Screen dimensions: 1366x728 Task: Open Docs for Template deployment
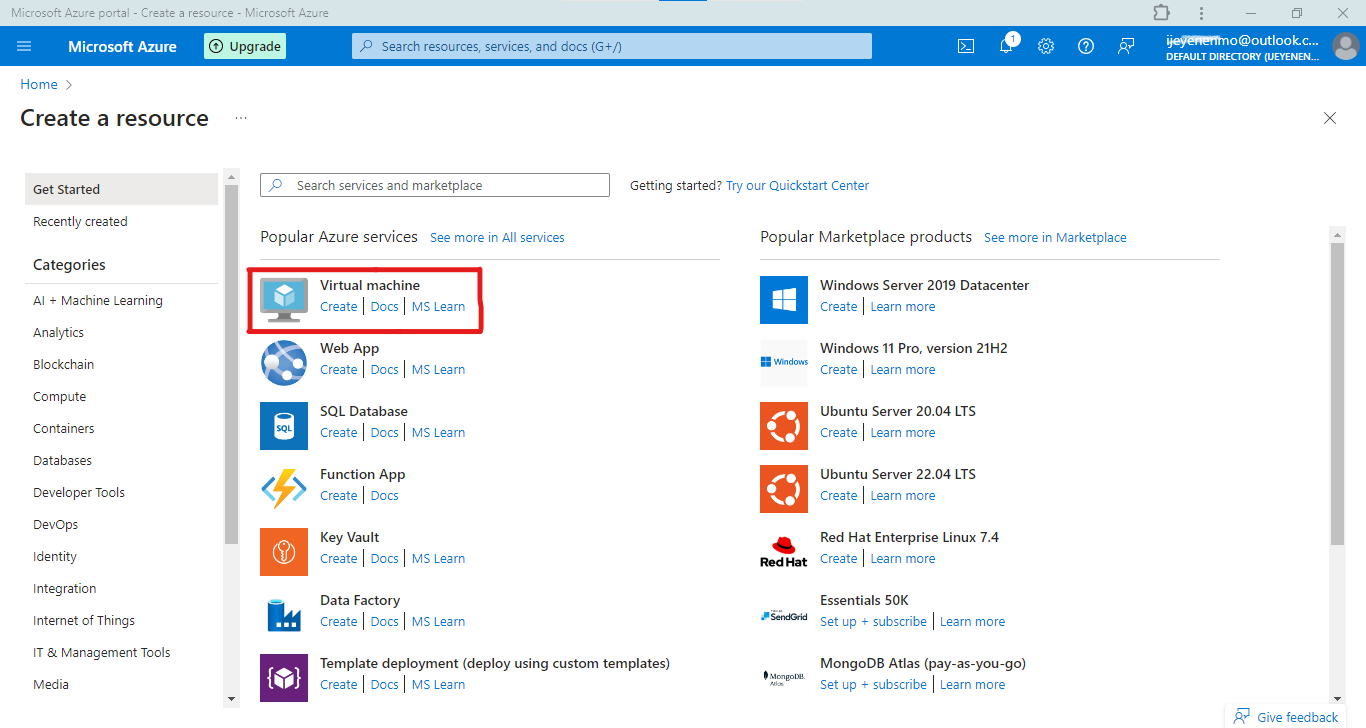385,685
